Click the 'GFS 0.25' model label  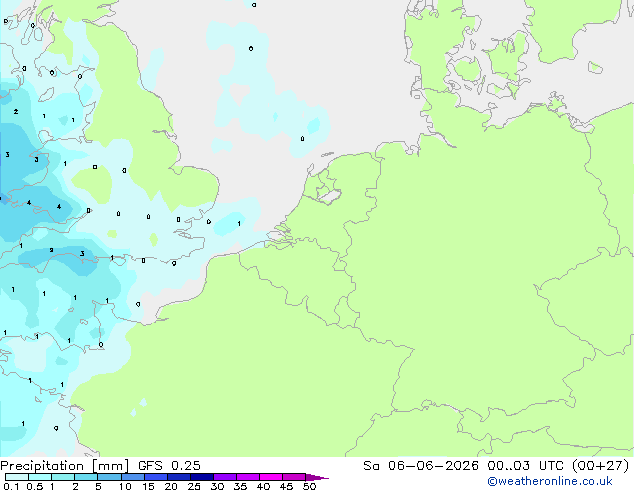(169, 466)
